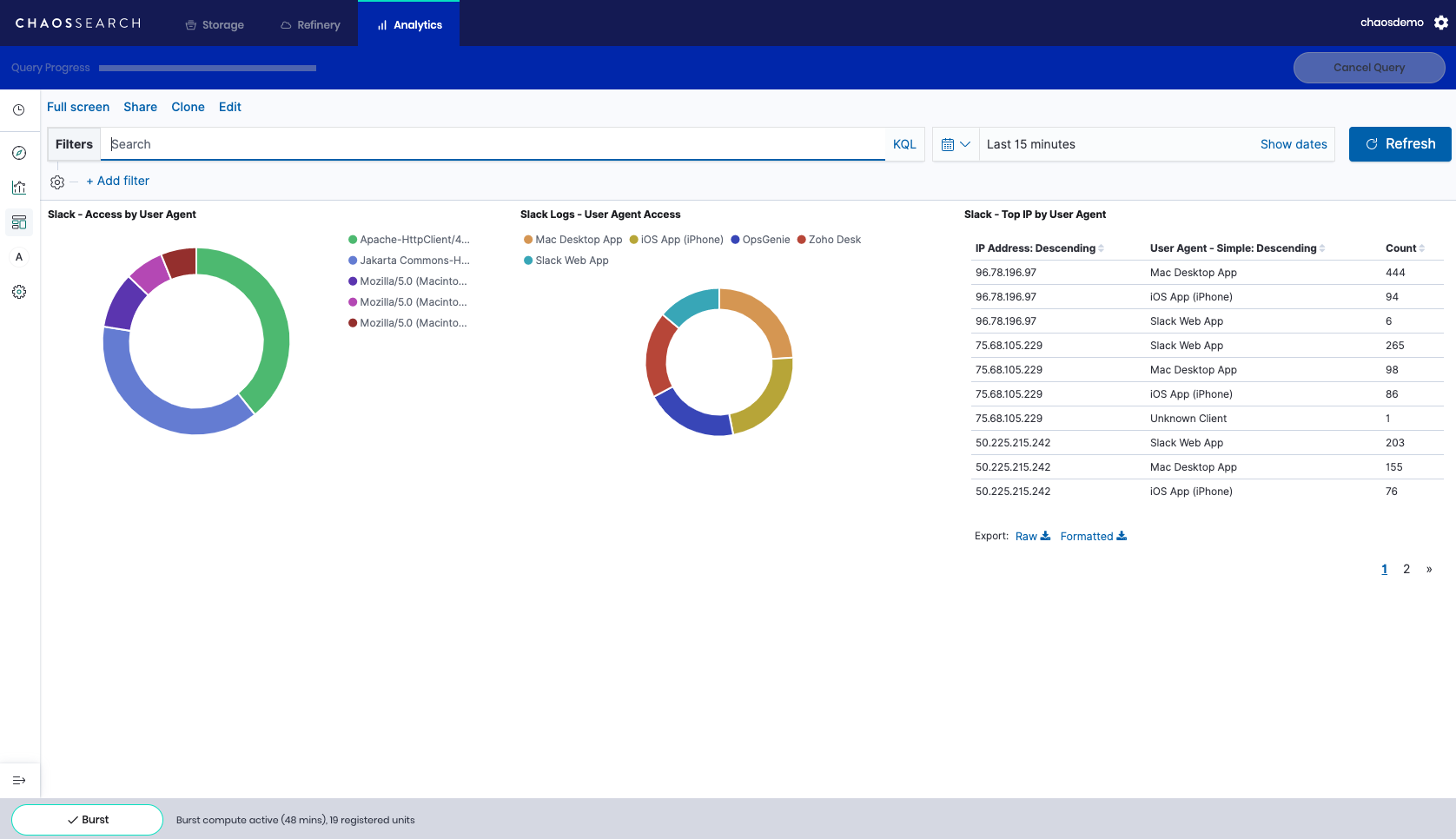Open Dashboard icon in sidebar
1456x839 pixels.
tap(19, 222)
